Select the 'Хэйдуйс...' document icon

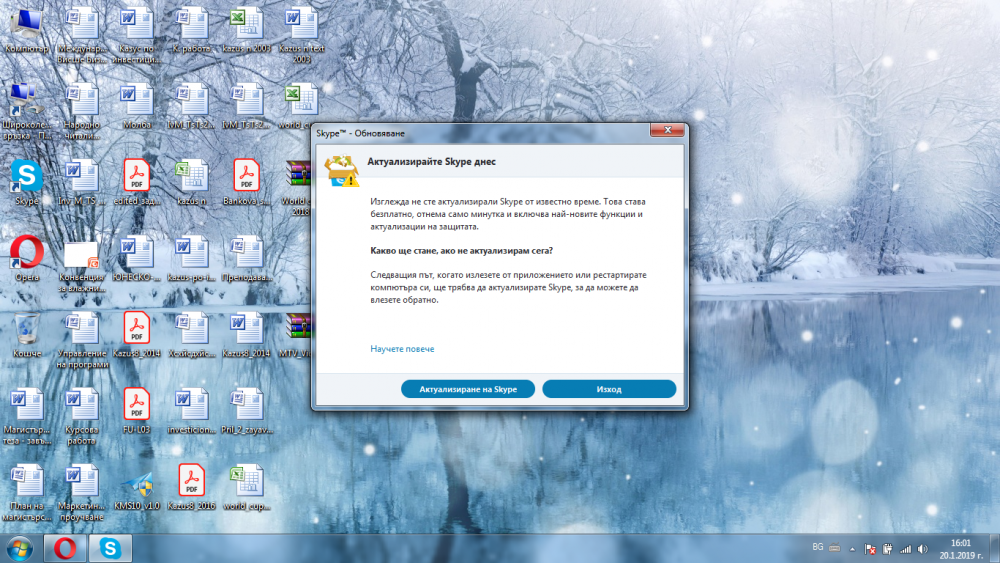coord(191,335)
